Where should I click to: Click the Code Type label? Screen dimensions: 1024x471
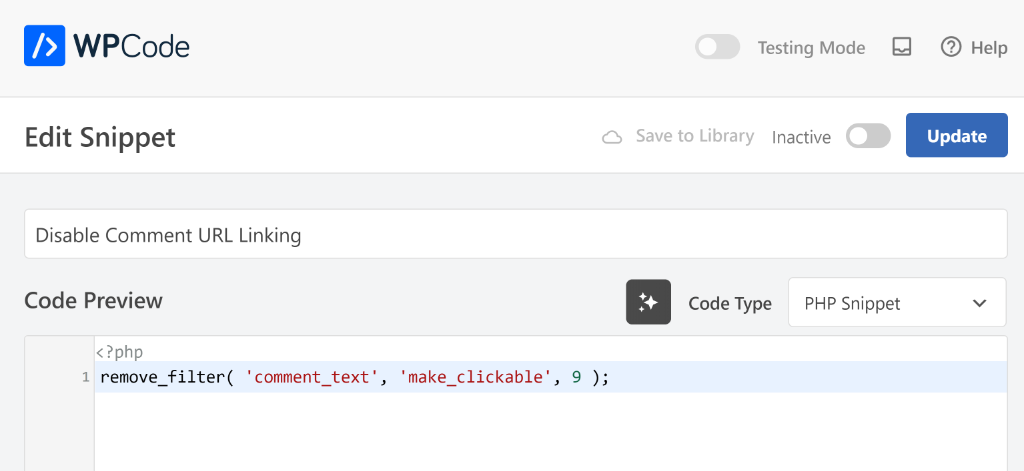click(730, 303)
